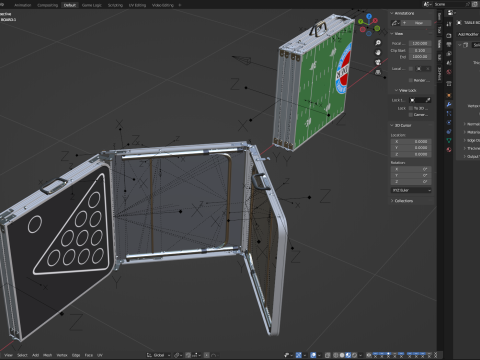The width and height of the screenshot is (480, 360).
Task: Open the World properties tab icon
Action: click(x=449, y=72)
